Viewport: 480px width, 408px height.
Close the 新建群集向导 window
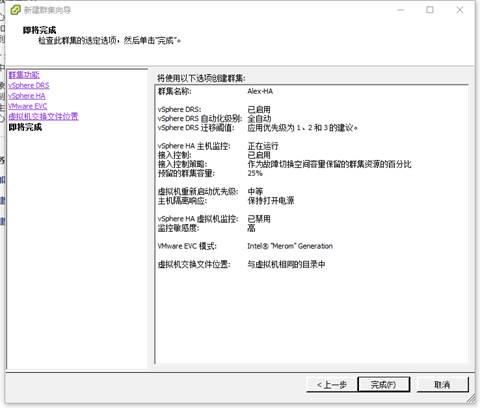pyautogui.click(x=460, y=10)
